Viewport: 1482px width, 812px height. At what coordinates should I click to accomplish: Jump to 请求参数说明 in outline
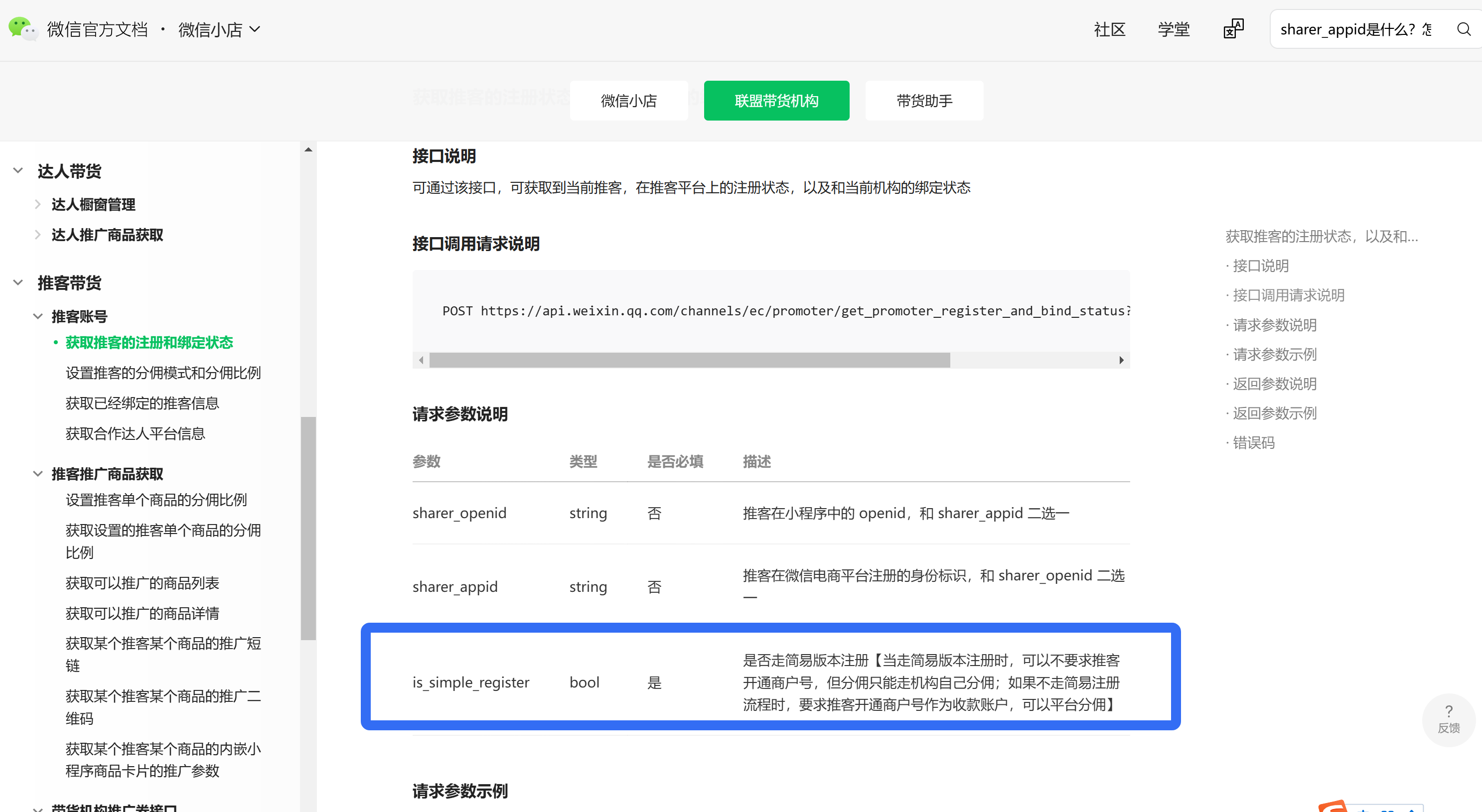[x=1274, y=325]
